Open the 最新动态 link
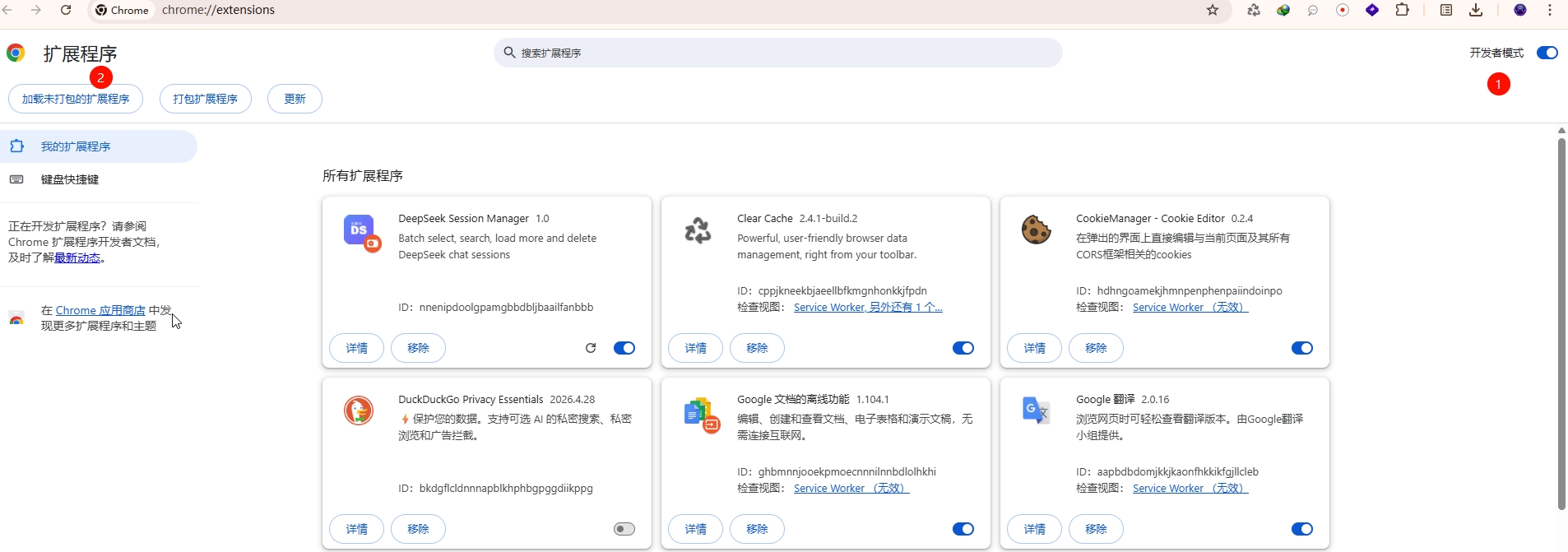Viewport: 1568px width, 552px height. [77, 257]
